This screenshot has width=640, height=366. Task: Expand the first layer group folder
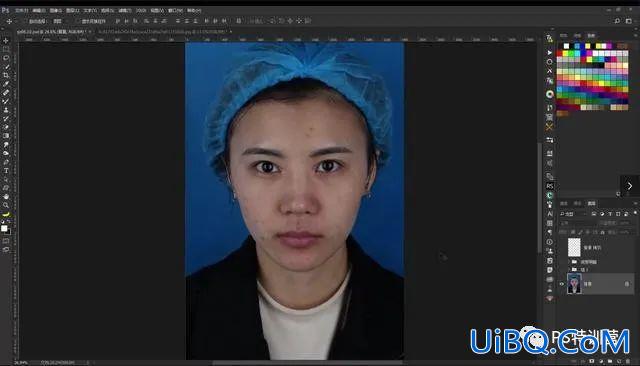pos(569,262)
